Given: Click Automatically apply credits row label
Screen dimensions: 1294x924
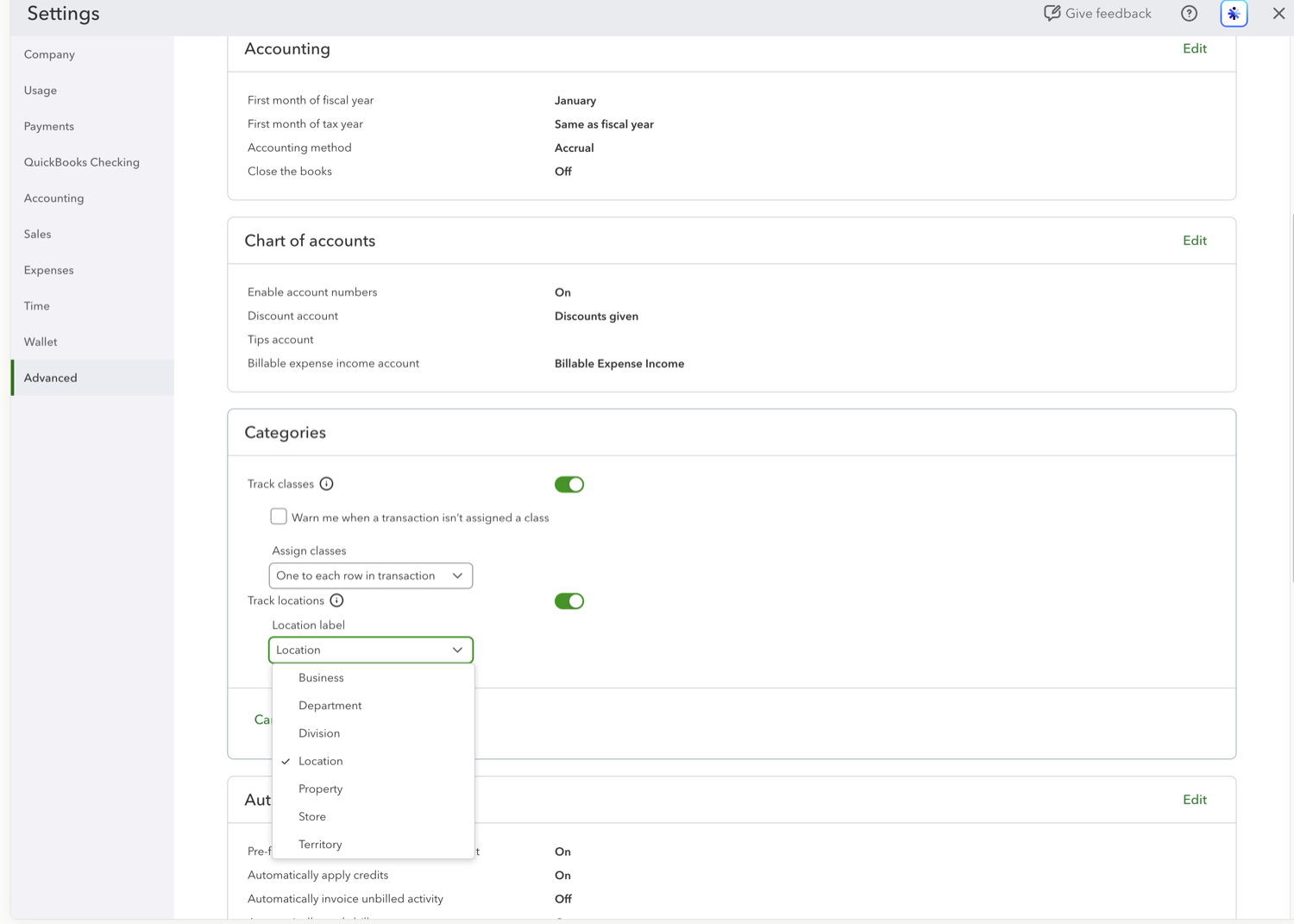Looking at the screenshot, I should click(x=317, y=875).
